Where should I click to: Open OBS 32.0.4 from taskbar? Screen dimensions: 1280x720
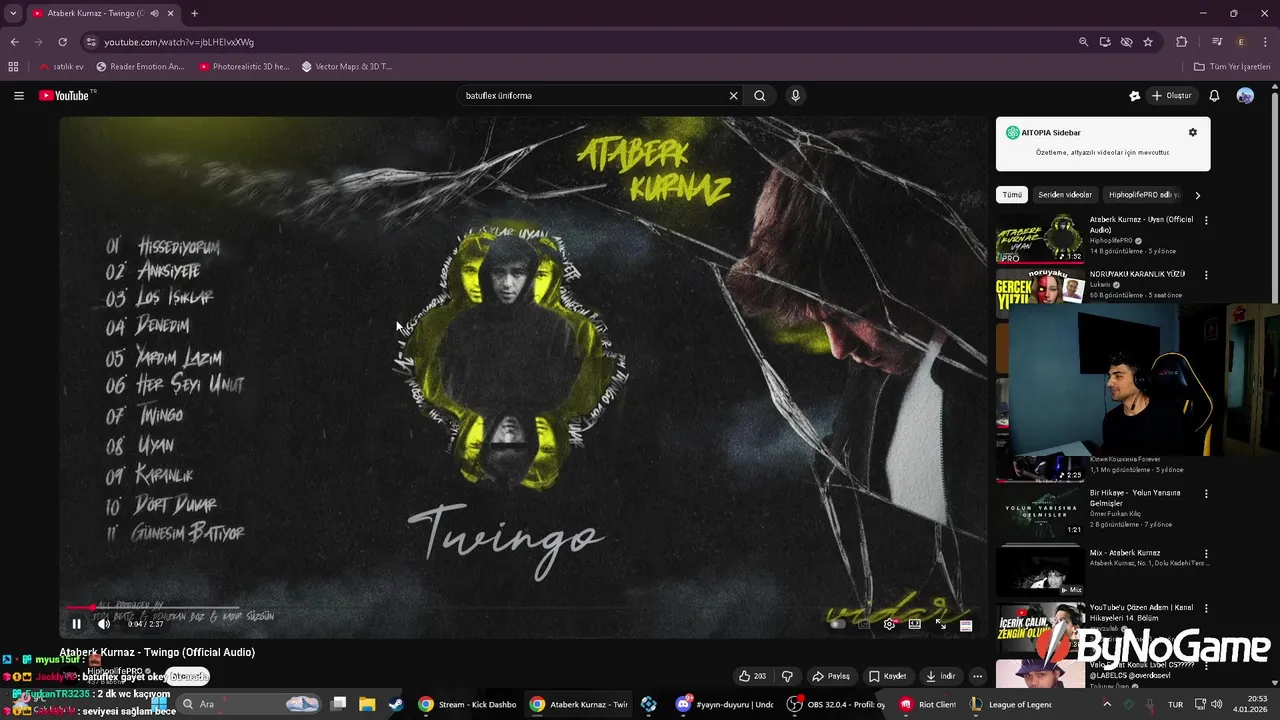pyautogui.click(x=836, y=704)
